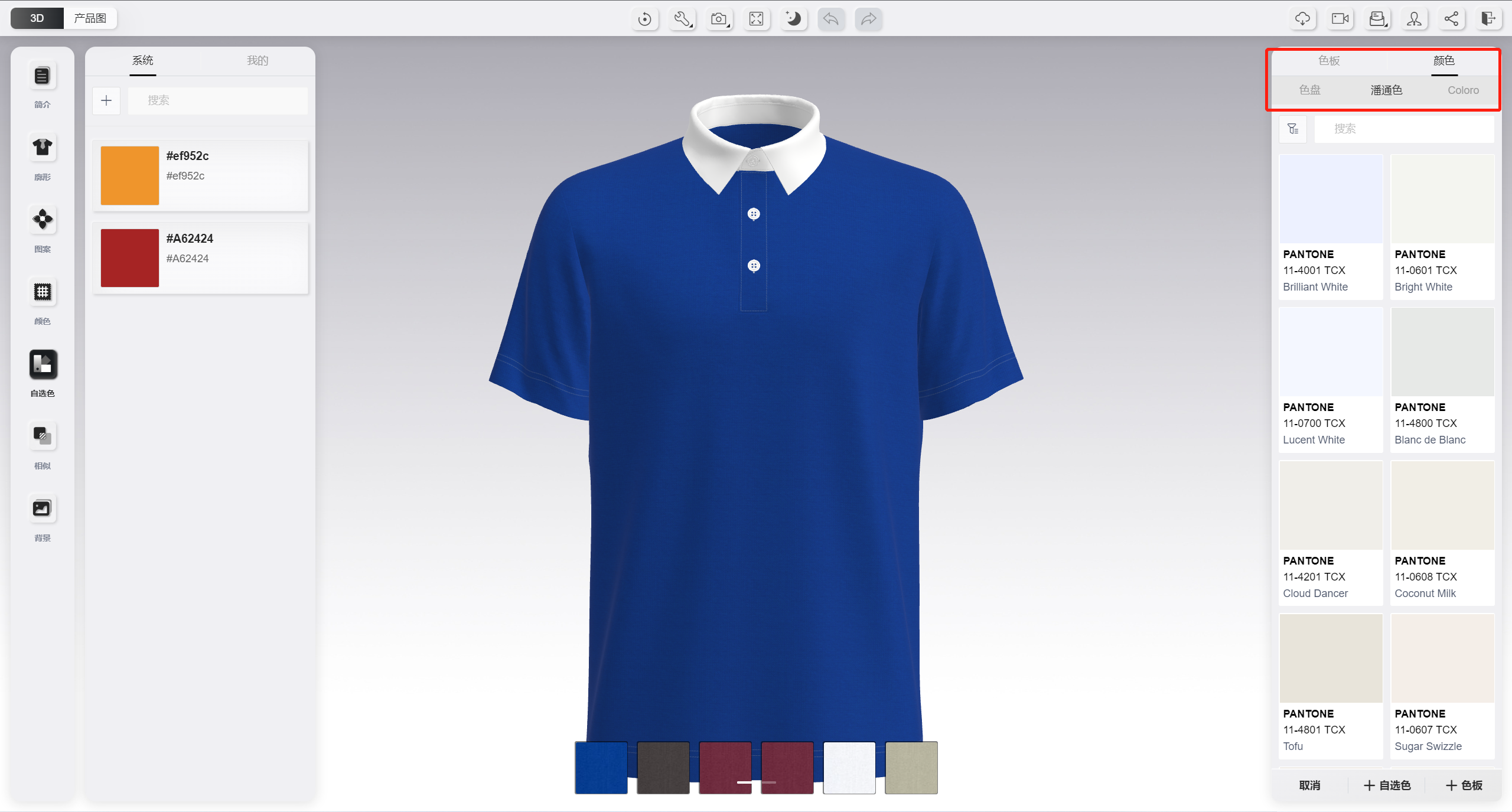Switch to the 我的 tab
1512x812 pixels.
click(x=257, y=60)
